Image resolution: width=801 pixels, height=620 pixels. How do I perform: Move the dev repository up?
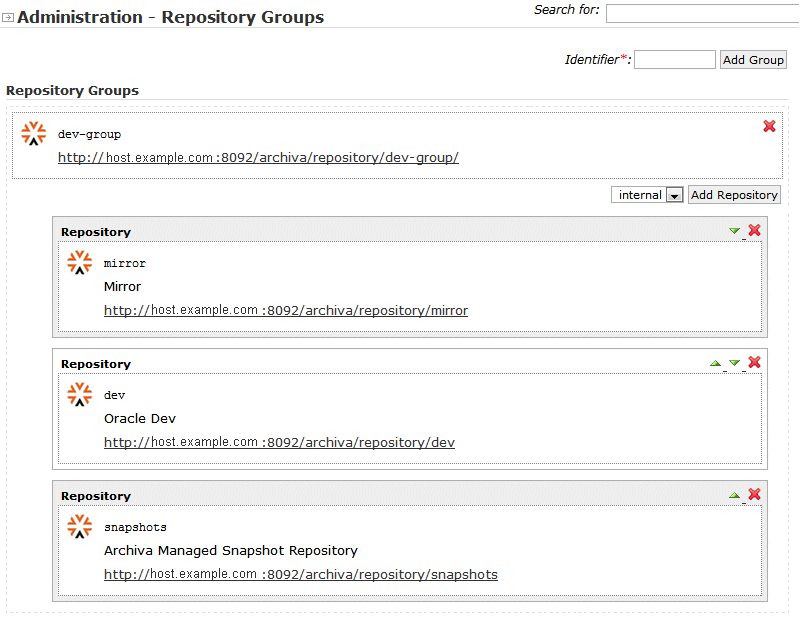[x=715, y=363]
